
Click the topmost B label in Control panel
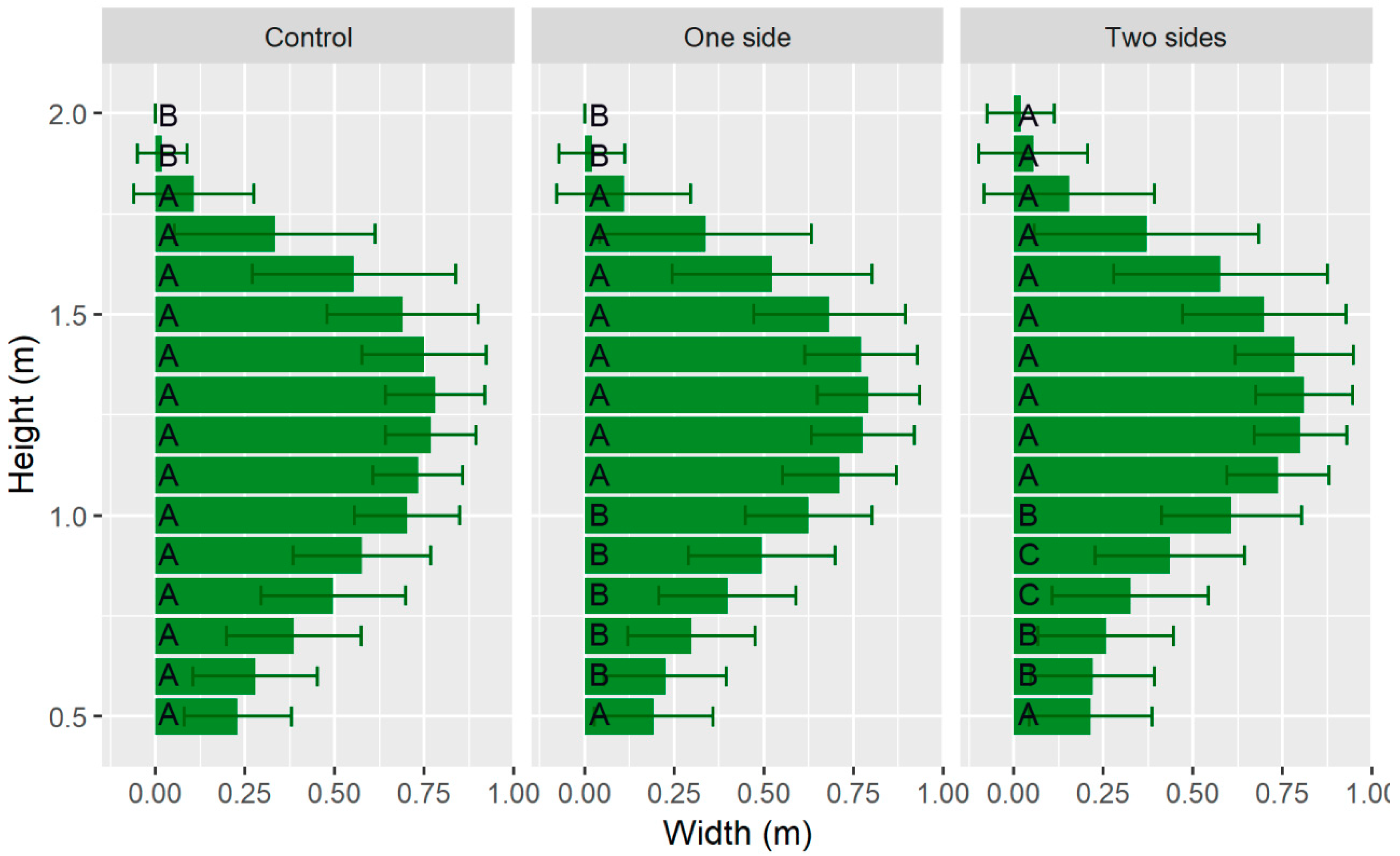tap(168, 115)
